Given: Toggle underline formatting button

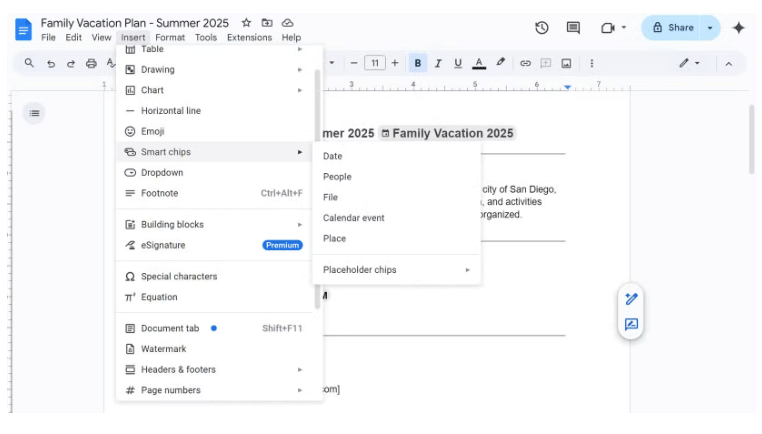Looking at the screenshot, I should pos(458,63).
